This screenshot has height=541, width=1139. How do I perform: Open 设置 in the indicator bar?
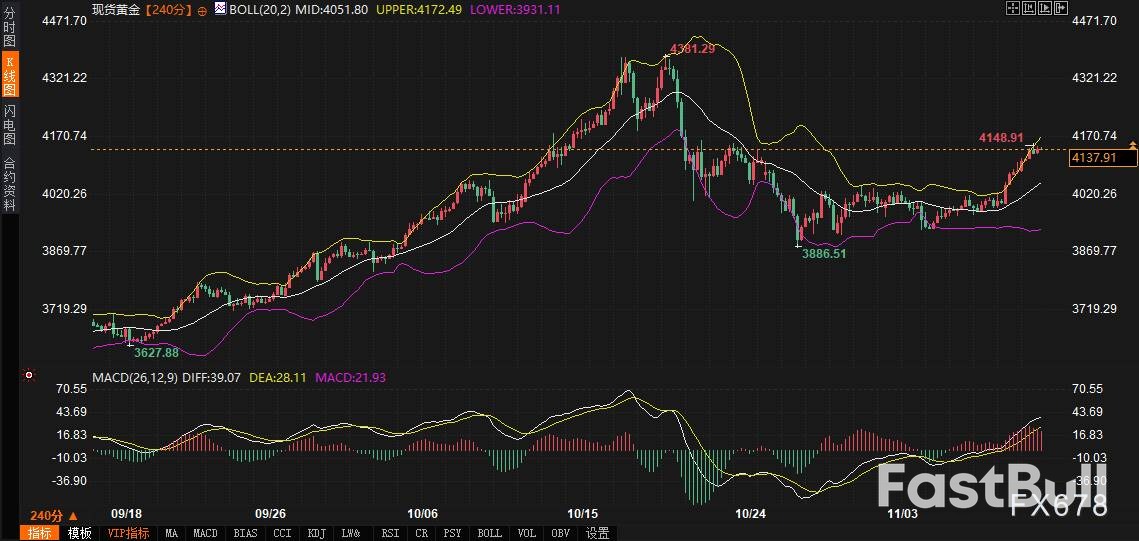[x=597, y=533]
